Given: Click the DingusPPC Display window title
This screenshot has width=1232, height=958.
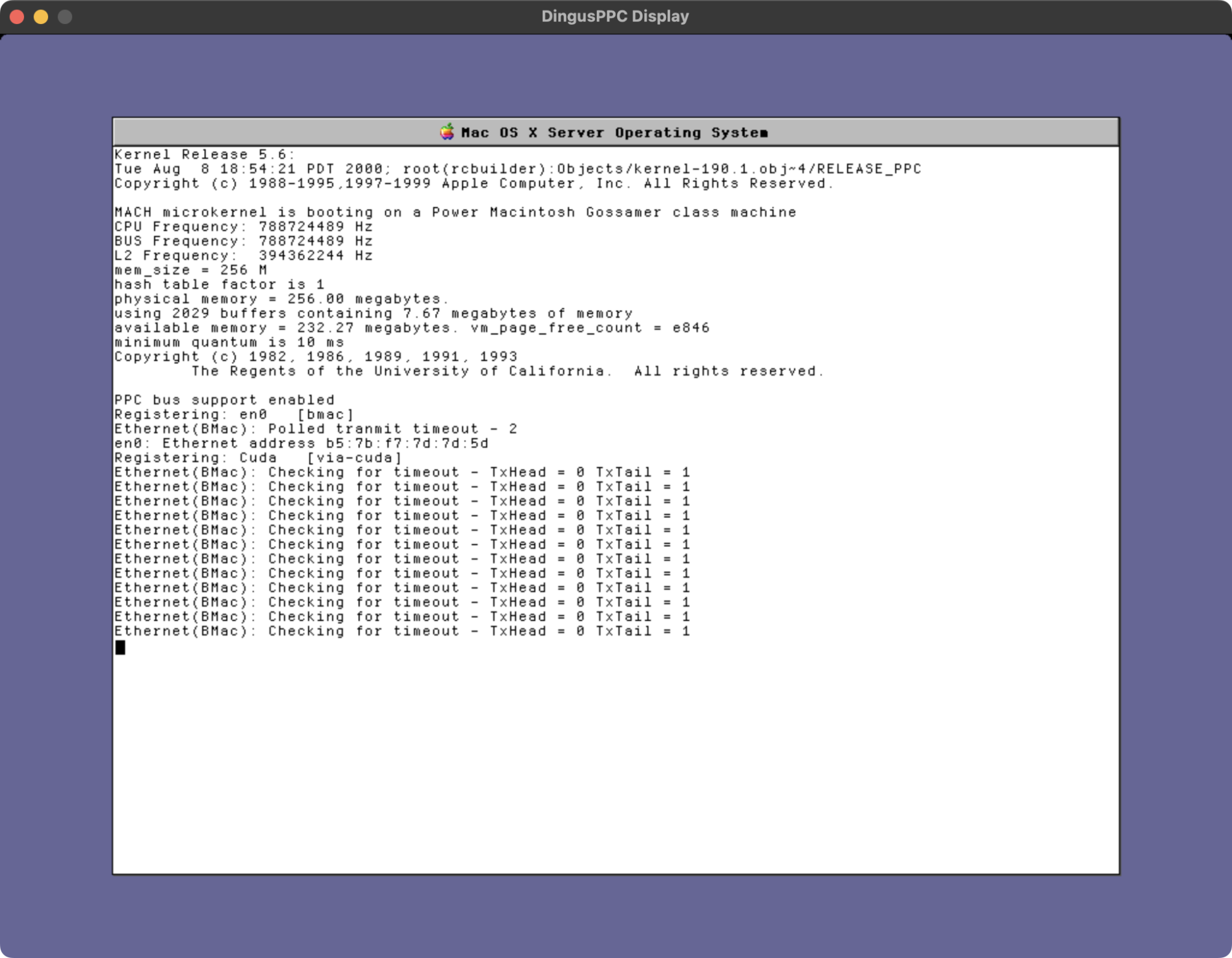Looking at the screenshot, I should [x=615, y=17].
